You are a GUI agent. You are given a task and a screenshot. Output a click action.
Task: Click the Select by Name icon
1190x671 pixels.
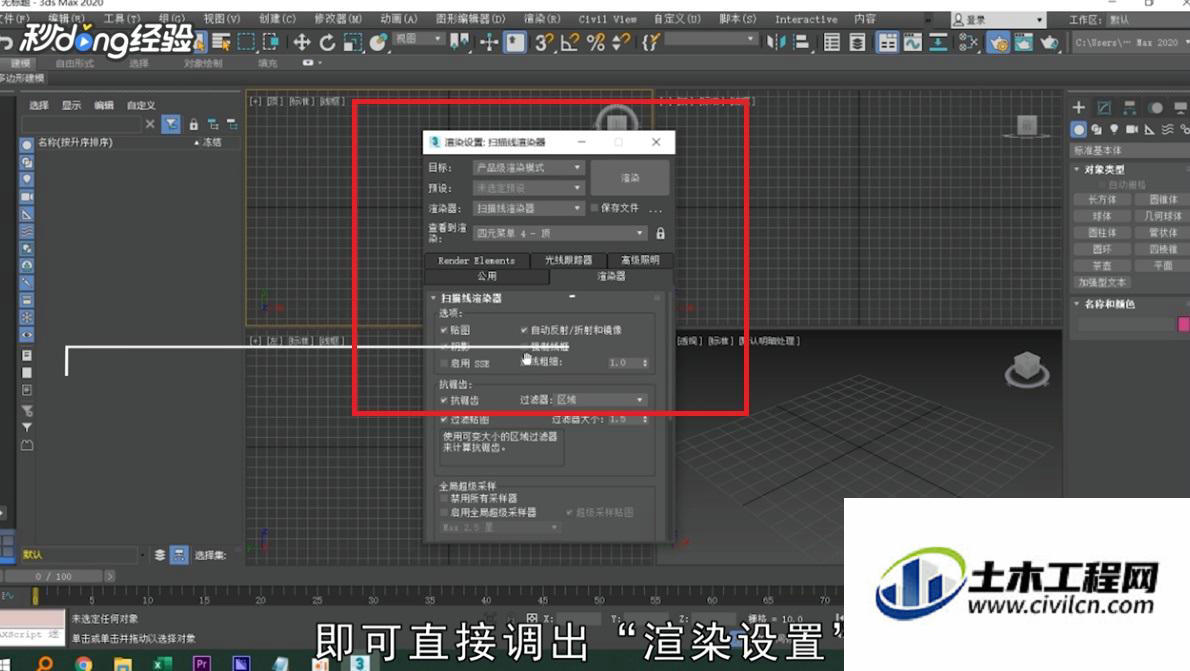point(221,43)
